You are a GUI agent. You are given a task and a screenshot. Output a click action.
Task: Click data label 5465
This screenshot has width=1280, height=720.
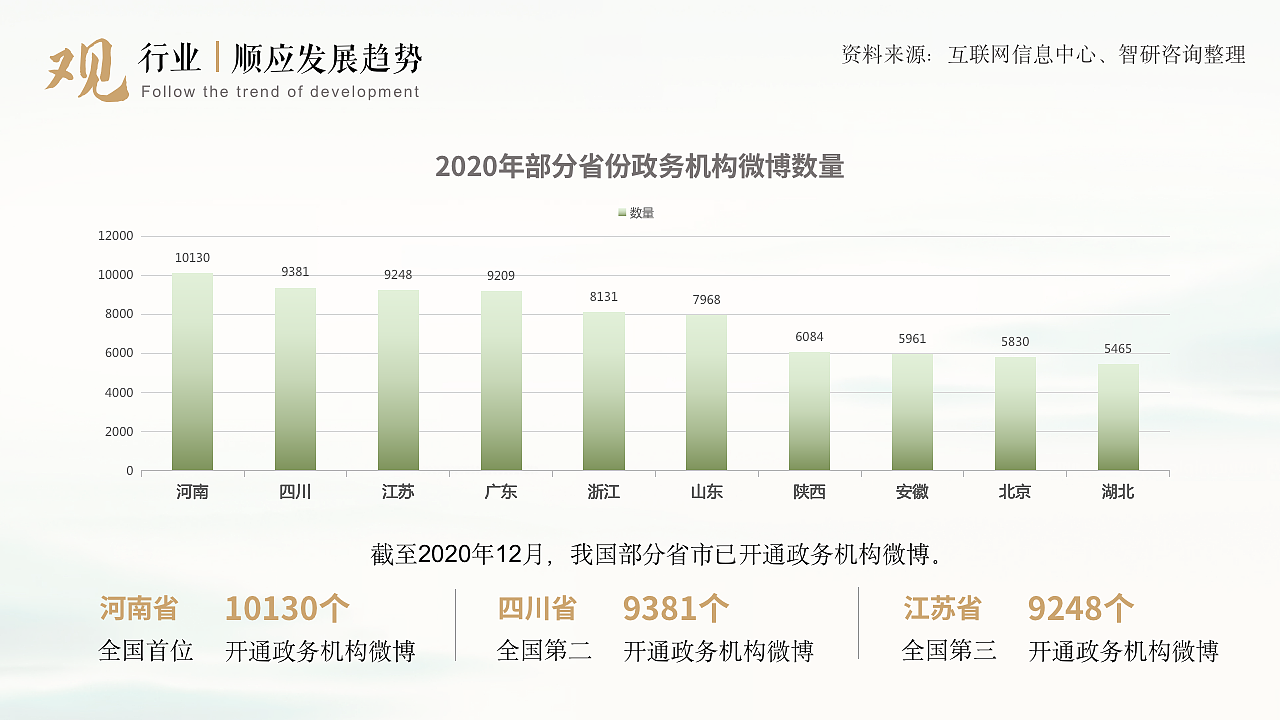[1118, 349]
